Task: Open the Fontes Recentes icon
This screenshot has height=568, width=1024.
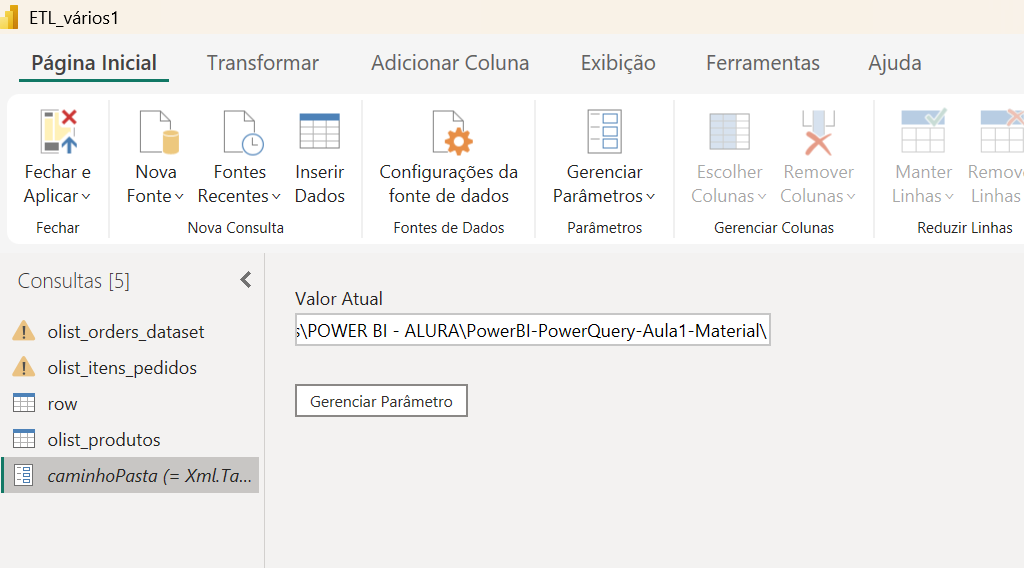Action: [243, 132]
